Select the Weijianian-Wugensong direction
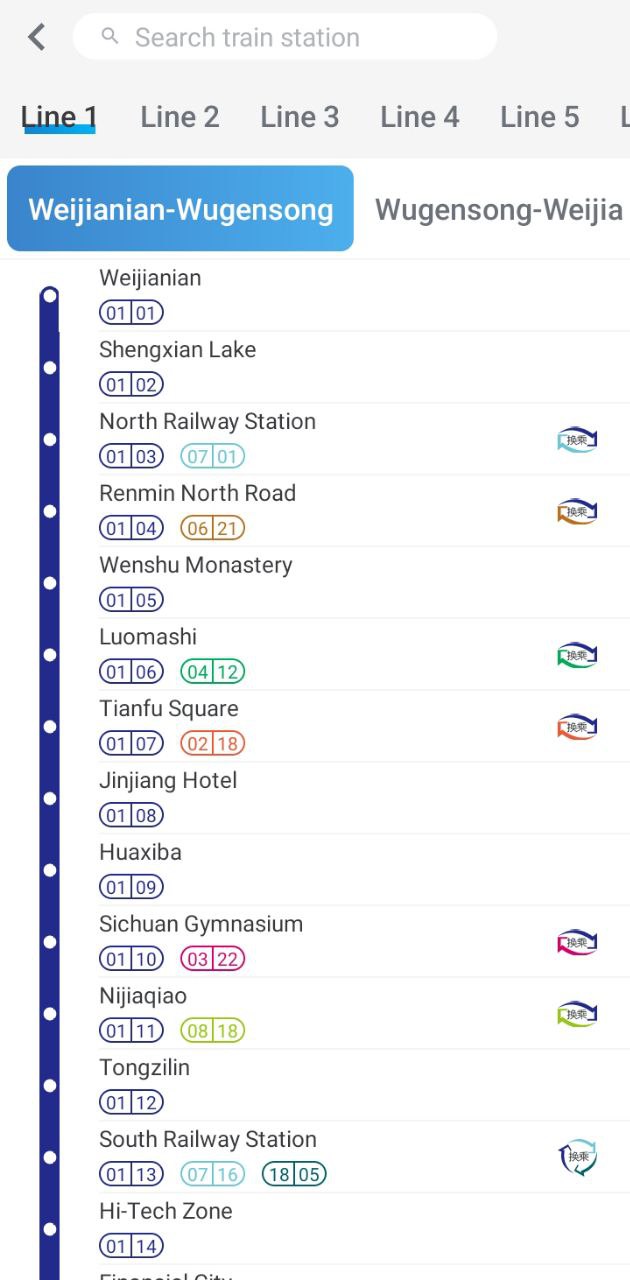The image size is (630, 1280). [180, 209]
